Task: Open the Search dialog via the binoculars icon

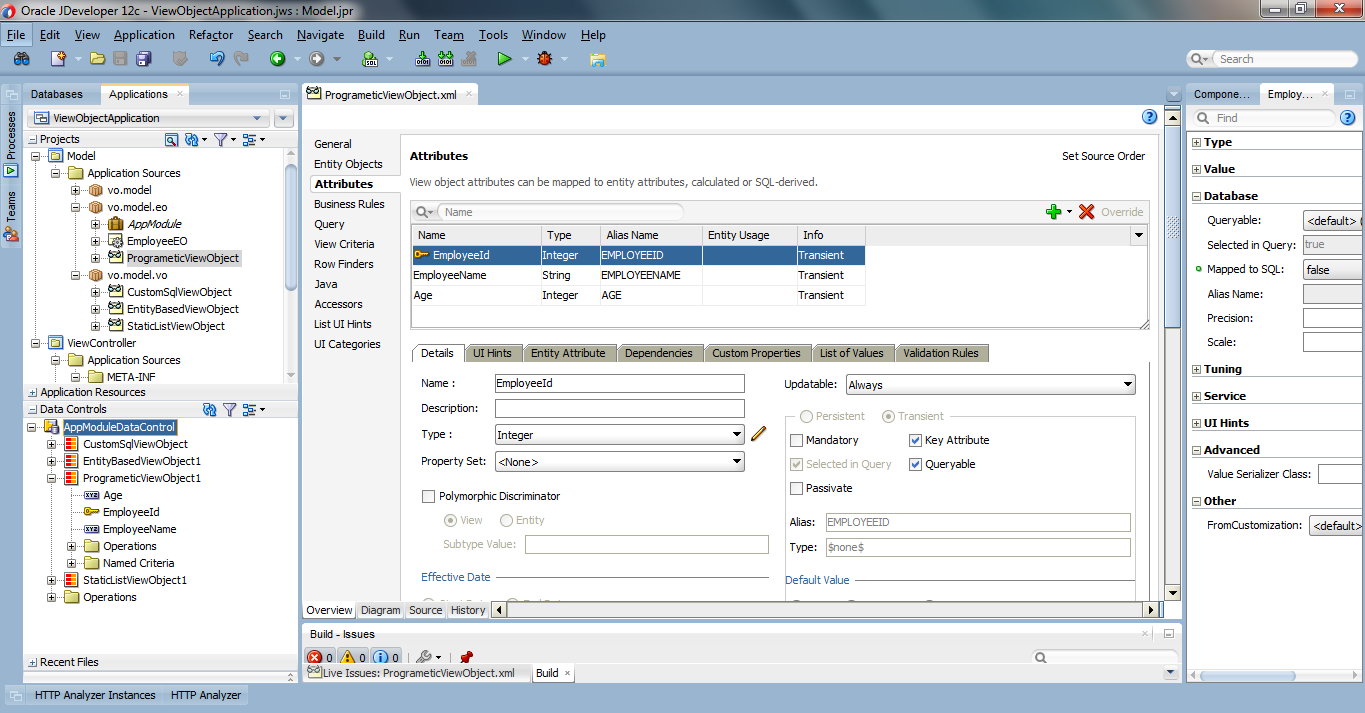Action: [x=21, y=58]
